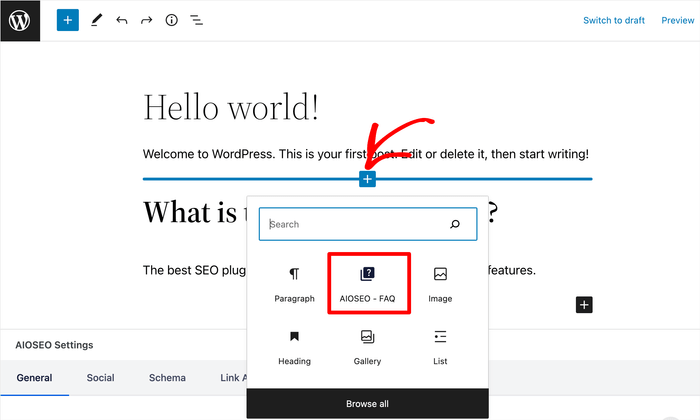Switch to the Social tab
Image resolution: width=700 pixels, height=420 pixels.
100,378
